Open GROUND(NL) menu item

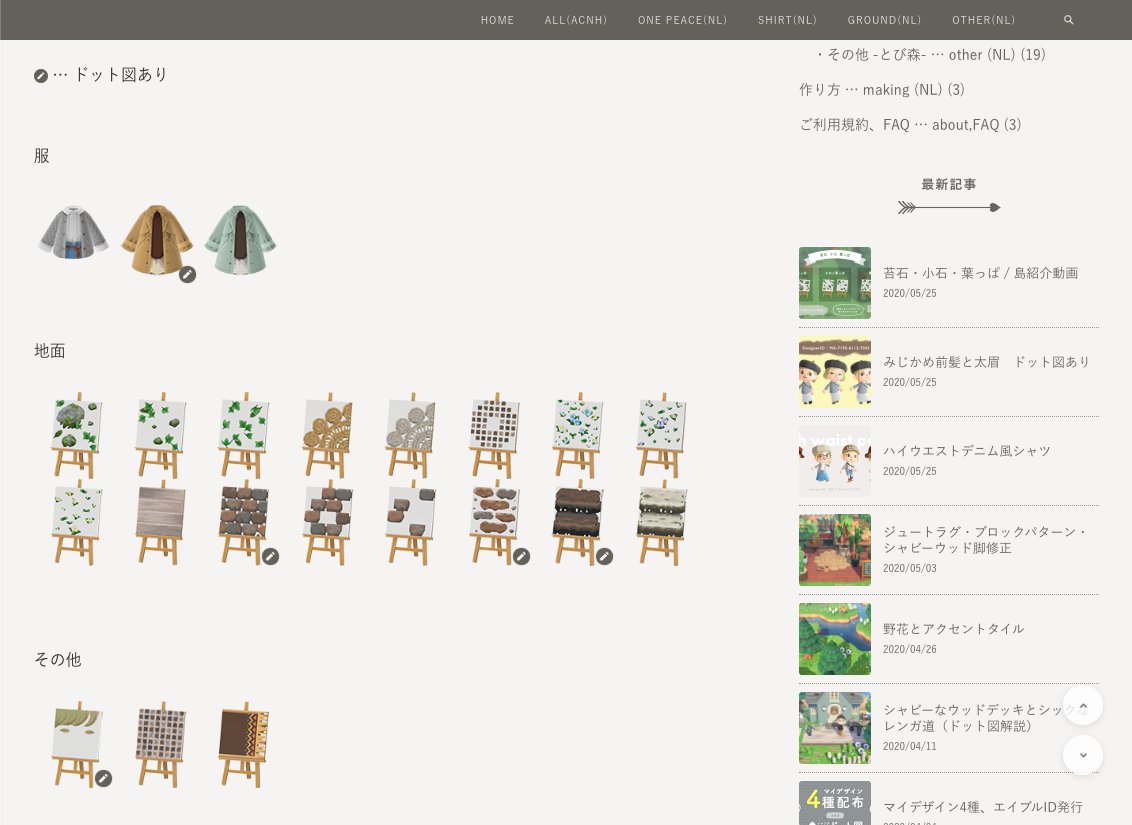884,20
